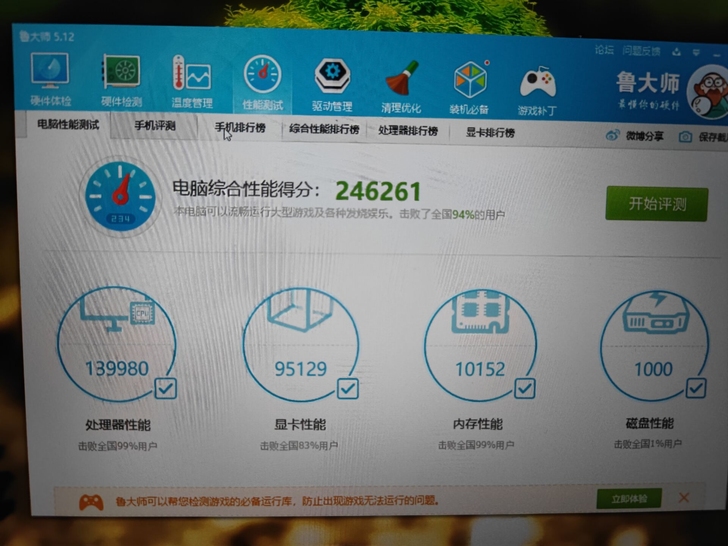This screenshot has height=546, width=728.
Task: Click the 鲁大师 avatar portrait
Action: 708,92
